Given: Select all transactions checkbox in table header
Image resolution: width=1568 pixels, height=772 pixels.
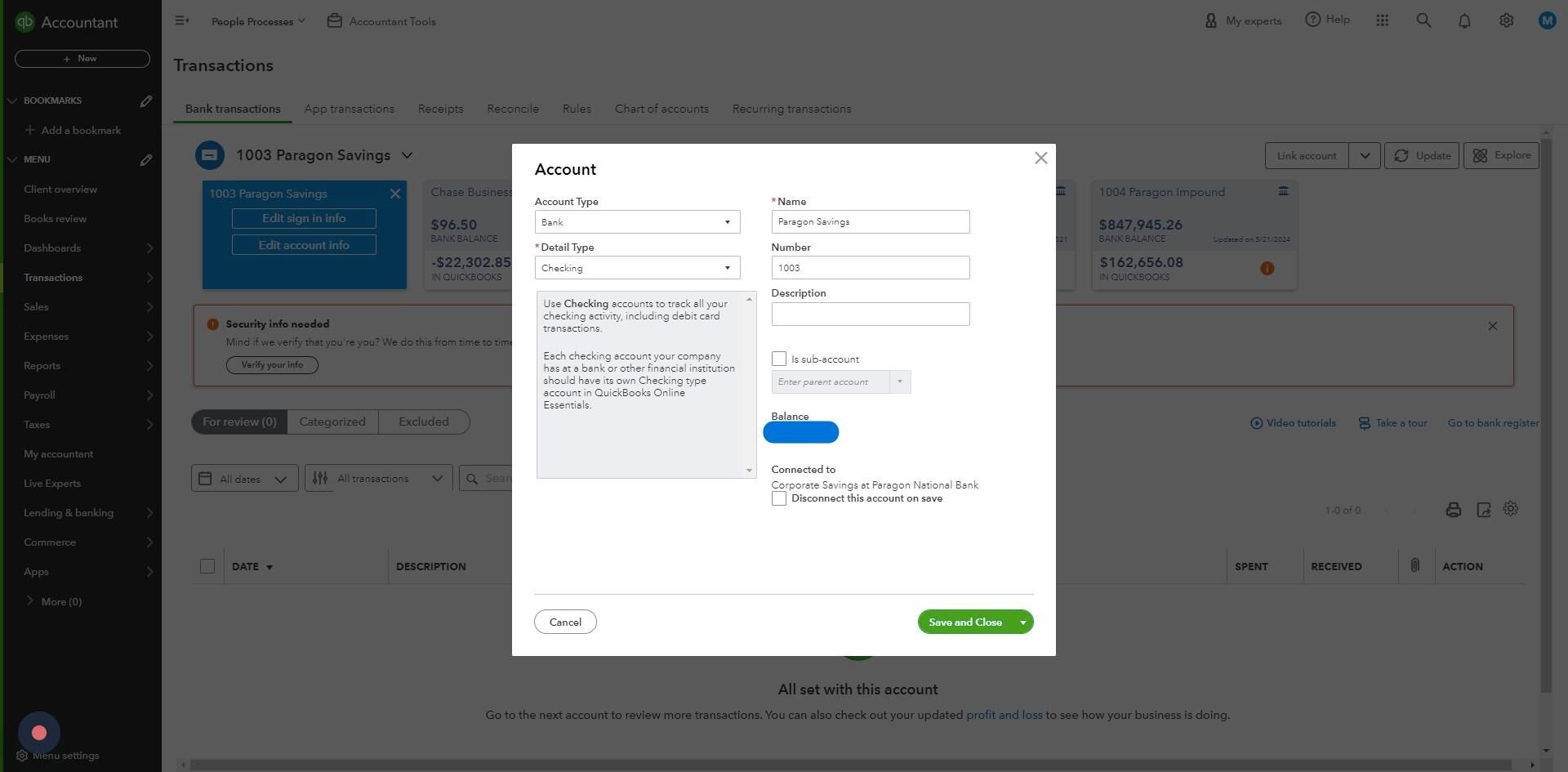Looking at the screenshot, I should tap(207, 567).
